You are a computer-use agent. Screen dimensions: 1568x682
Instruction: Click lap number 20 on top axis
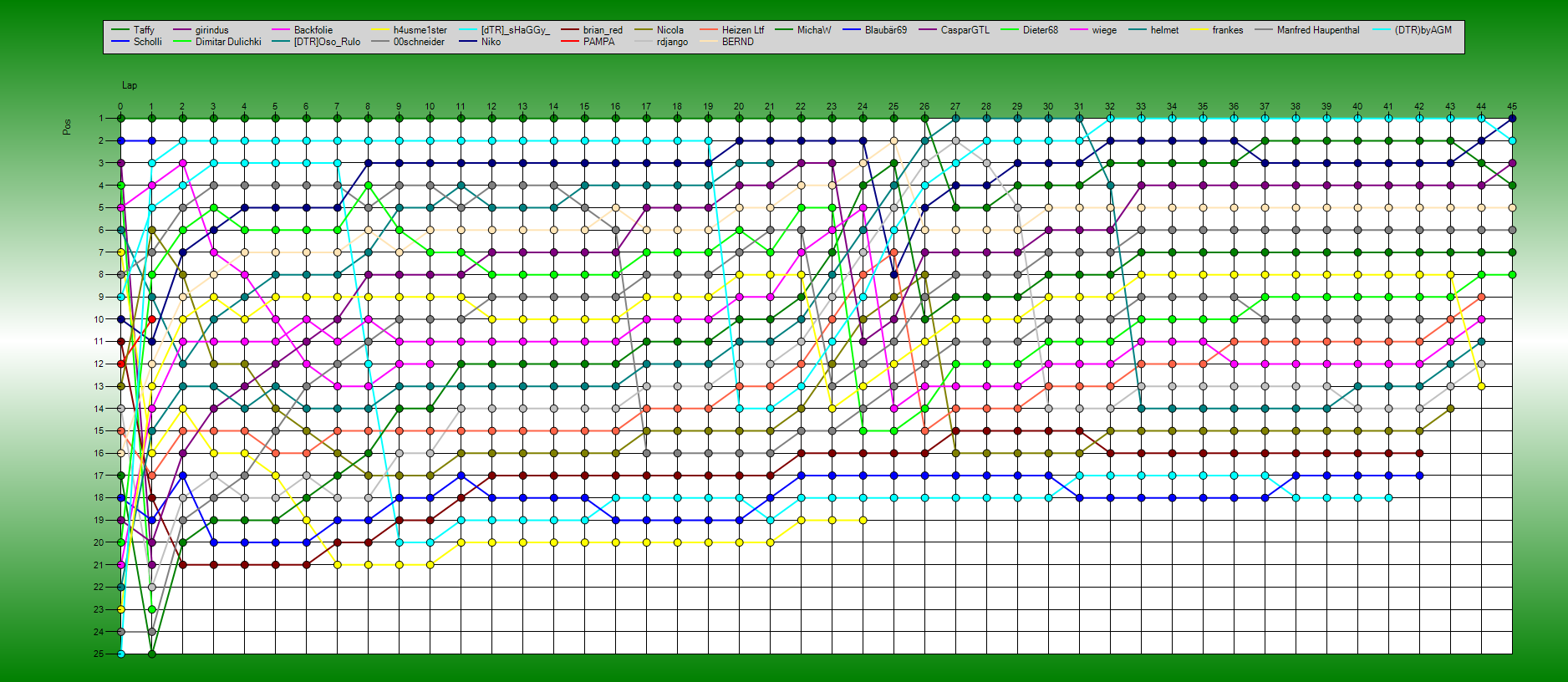(x=739, y=106)
